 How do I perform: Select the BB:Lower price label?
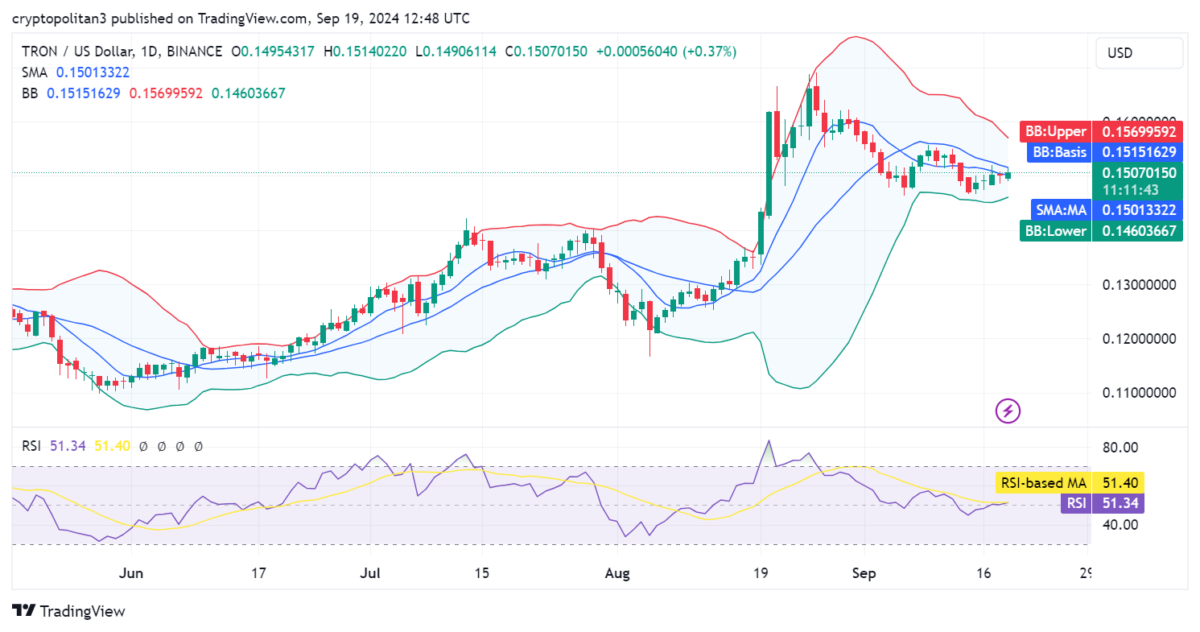coord(1100,231)
